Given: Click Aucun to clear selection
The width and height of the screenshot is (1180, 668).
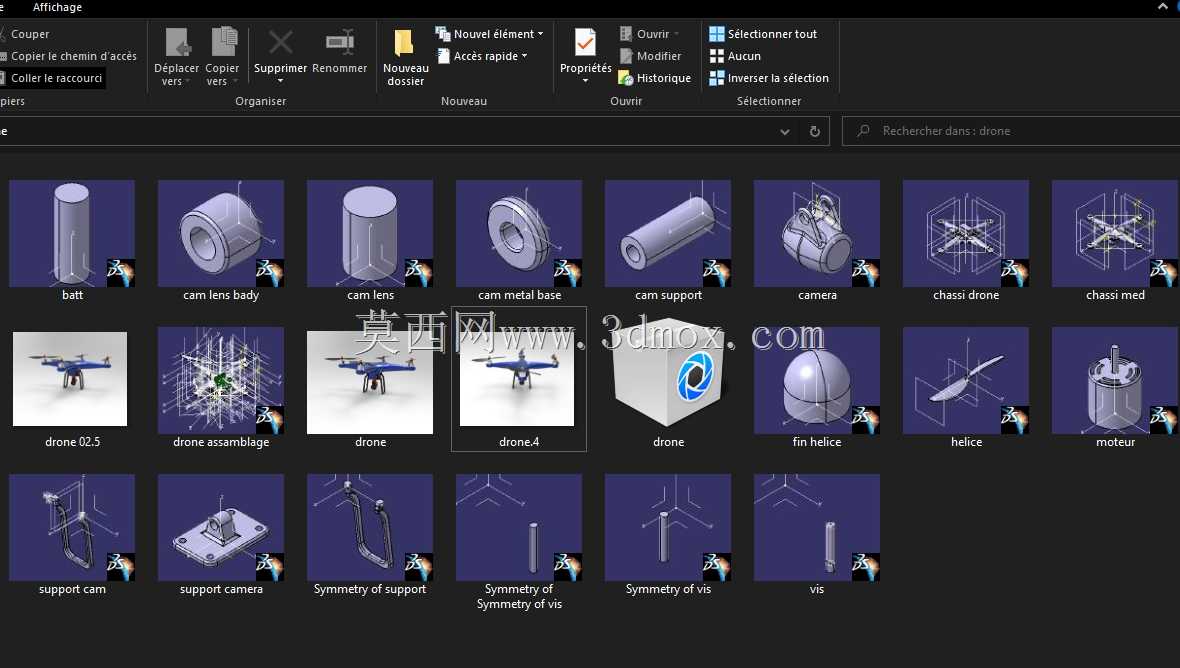Looking at the screenshot, I should 735,56.
